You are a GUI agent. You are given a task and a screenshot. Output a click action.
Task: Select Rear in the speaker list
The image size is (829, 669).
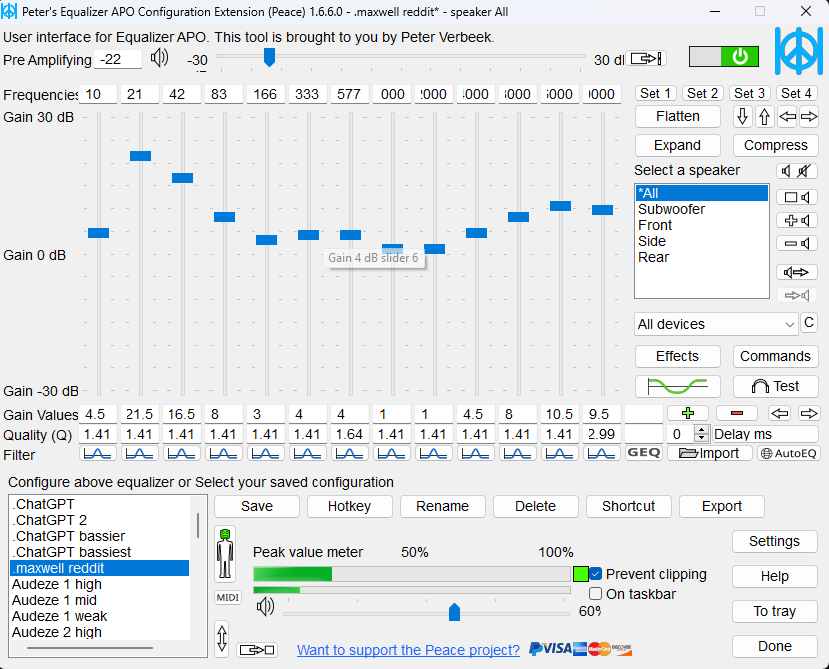702,258
